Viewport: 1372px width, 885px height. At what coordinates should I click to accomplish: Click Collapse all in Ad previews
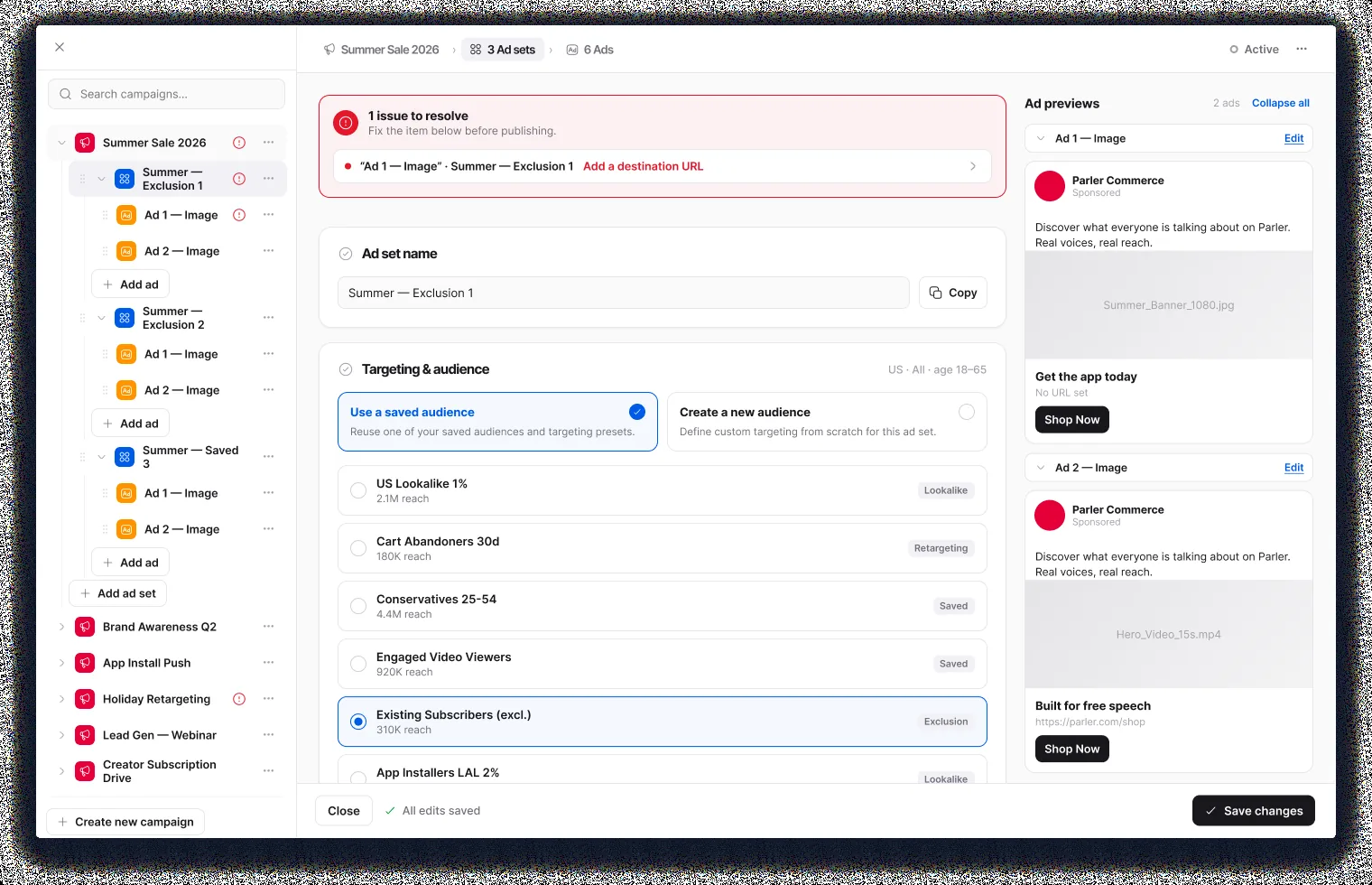pos(1280,103)
